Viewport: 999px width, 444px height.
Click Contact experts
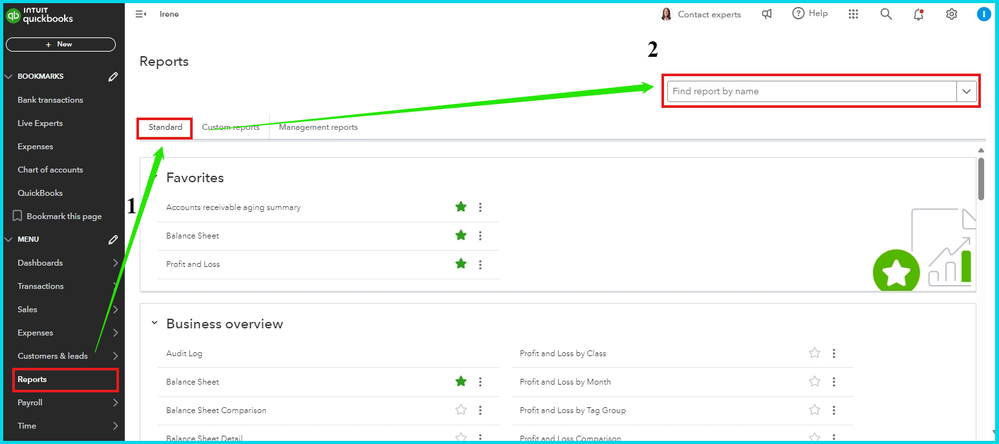(701, 14)
